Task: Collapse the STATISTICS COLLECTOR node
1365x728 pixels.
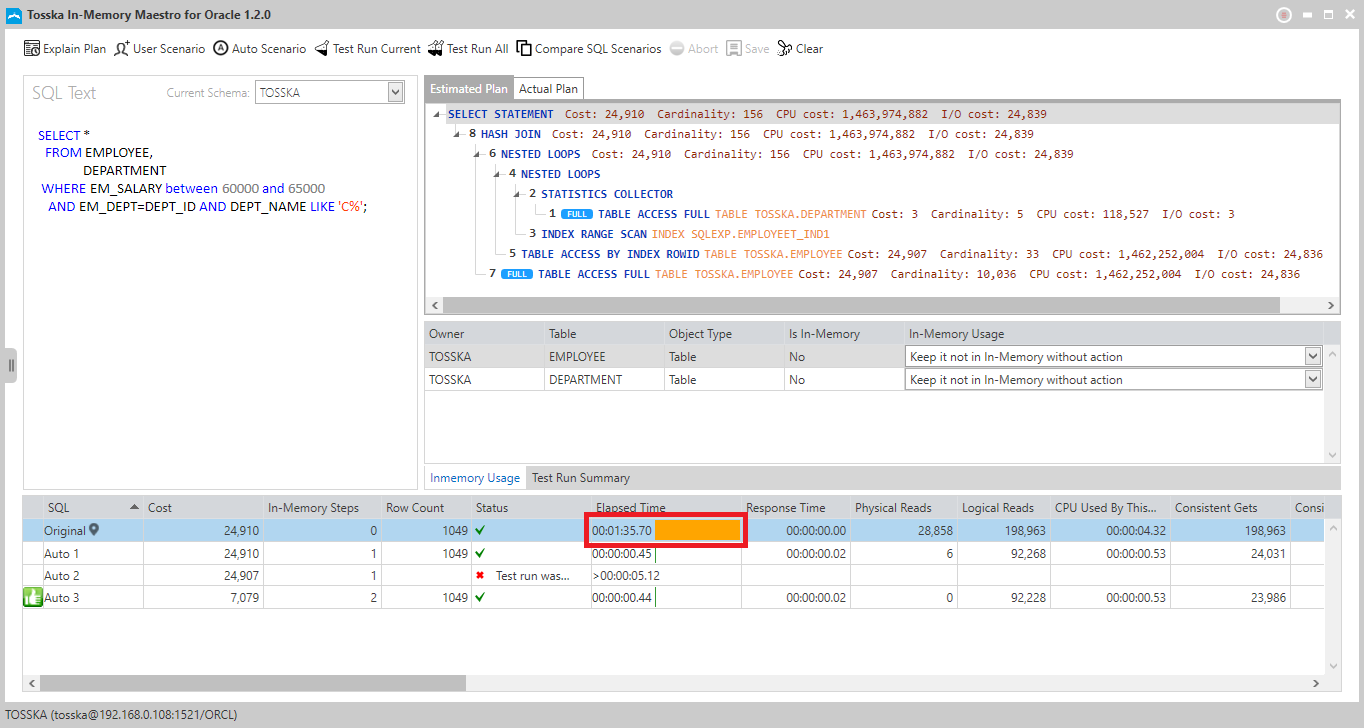Action: point(518,194)
